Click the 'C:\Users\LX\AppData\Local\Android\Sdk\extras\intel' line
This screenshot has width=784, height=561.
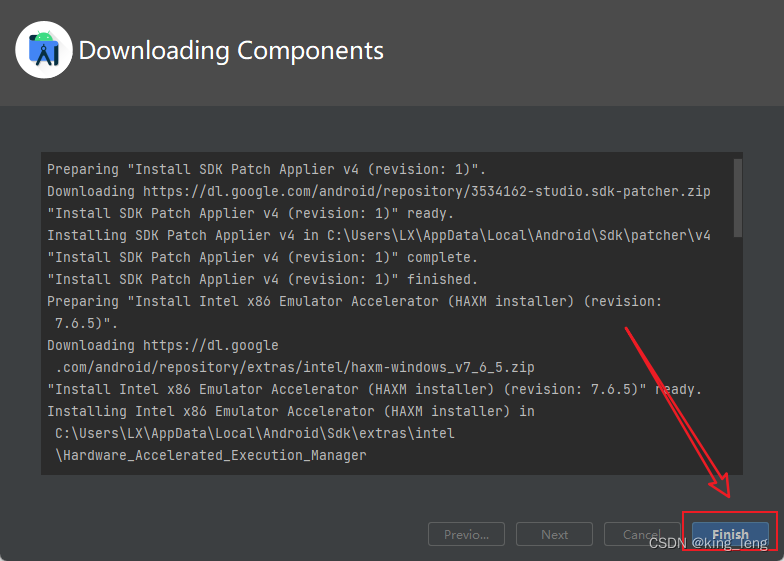[254, 434]
